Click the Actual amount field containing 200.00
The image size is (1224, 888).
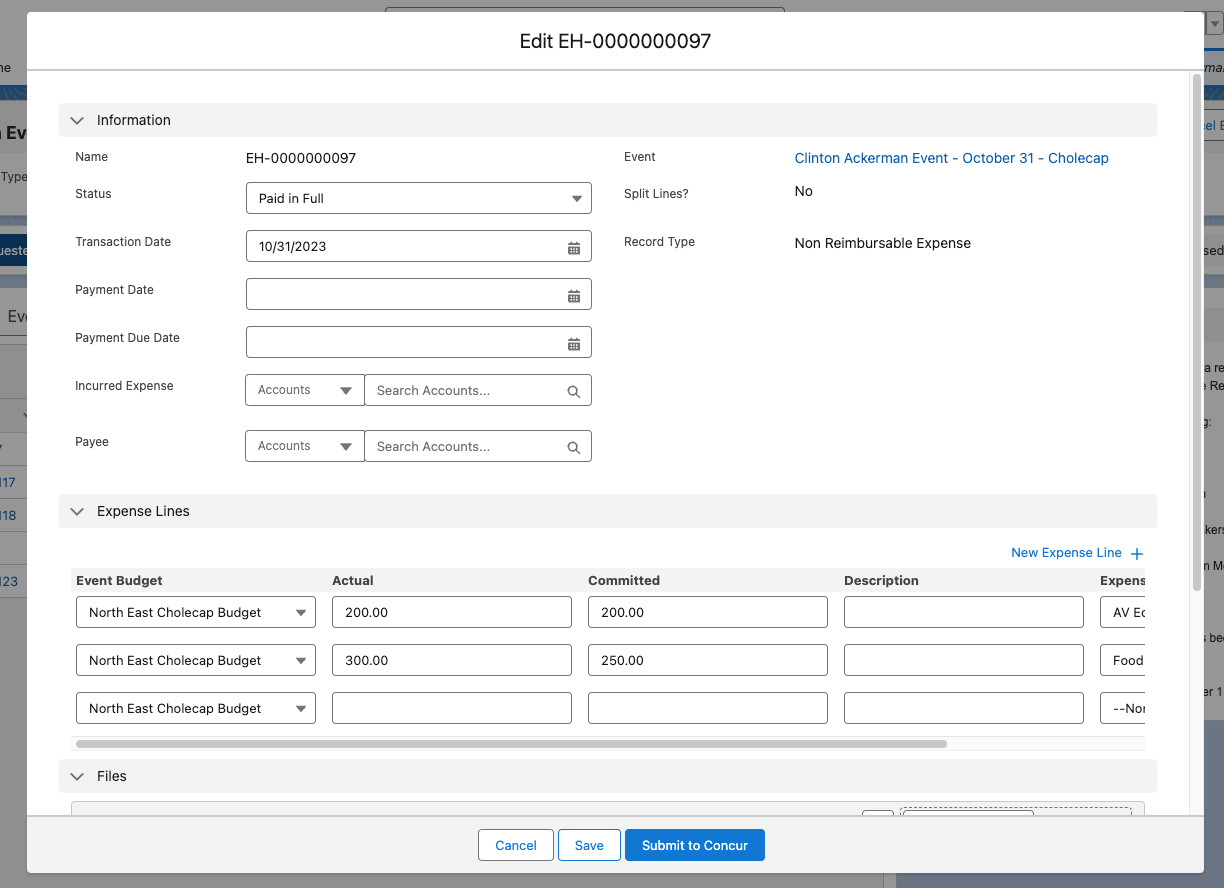451,611
